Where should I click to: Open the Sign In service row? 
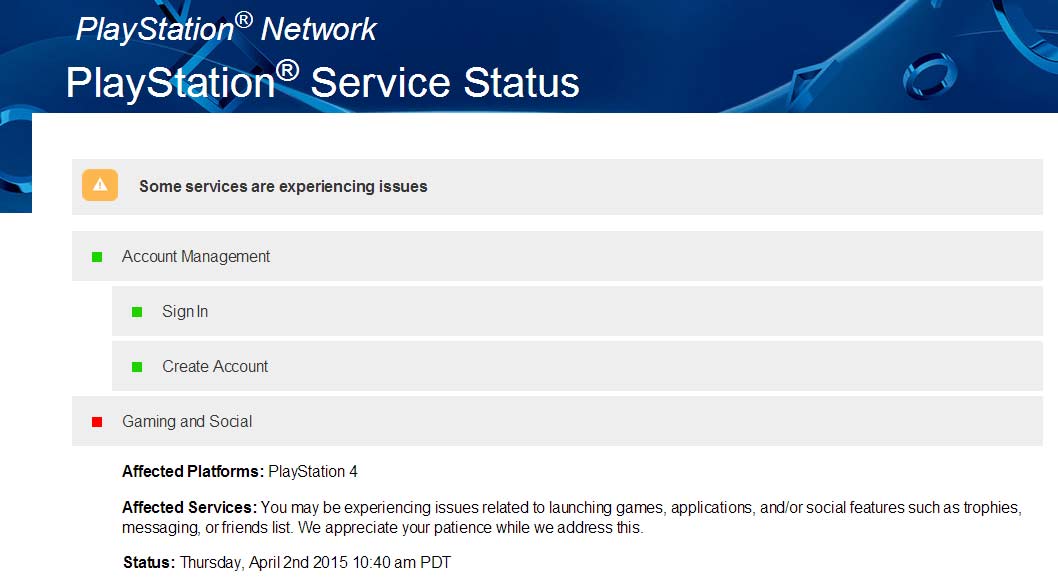coord(185,312)
